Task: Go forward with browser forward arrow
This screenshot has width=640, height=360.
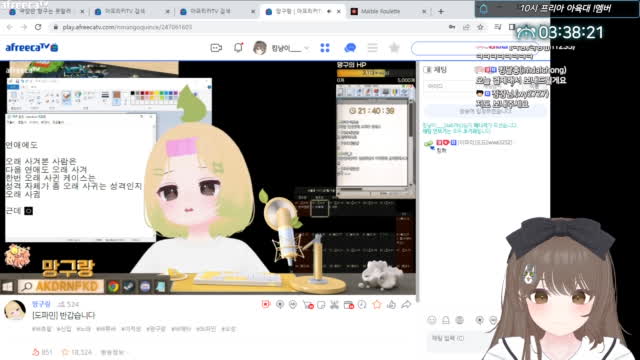Action: point(24,27)
